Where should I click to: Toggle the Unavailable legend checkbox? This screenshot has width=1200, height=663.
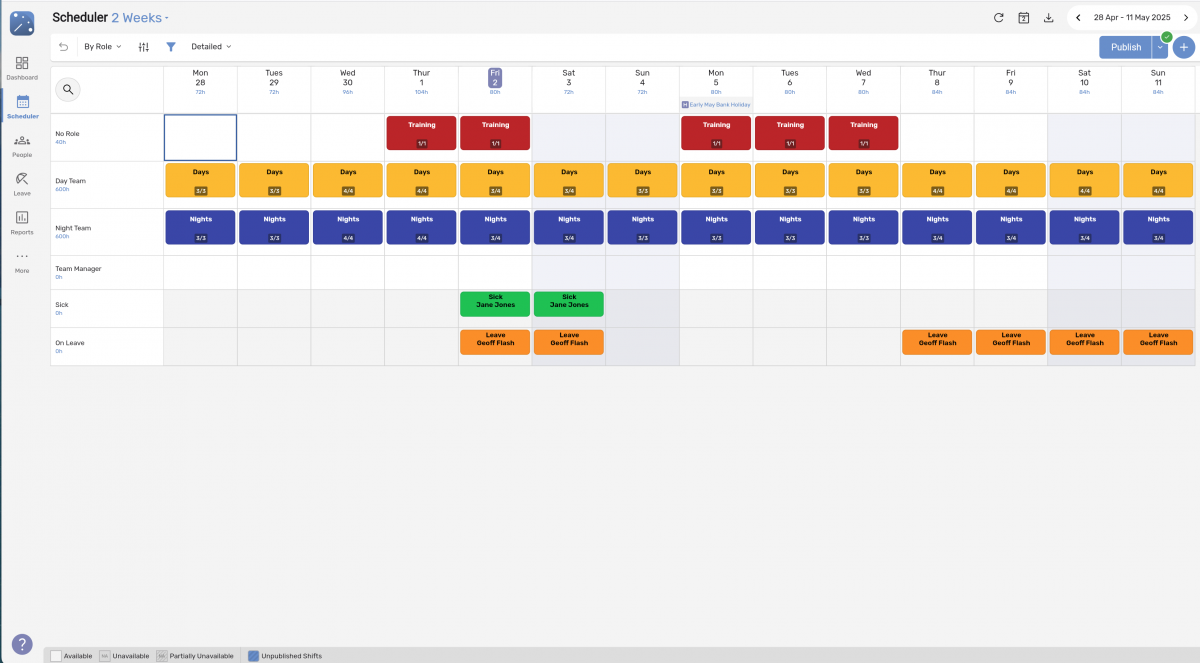[103, 656]
